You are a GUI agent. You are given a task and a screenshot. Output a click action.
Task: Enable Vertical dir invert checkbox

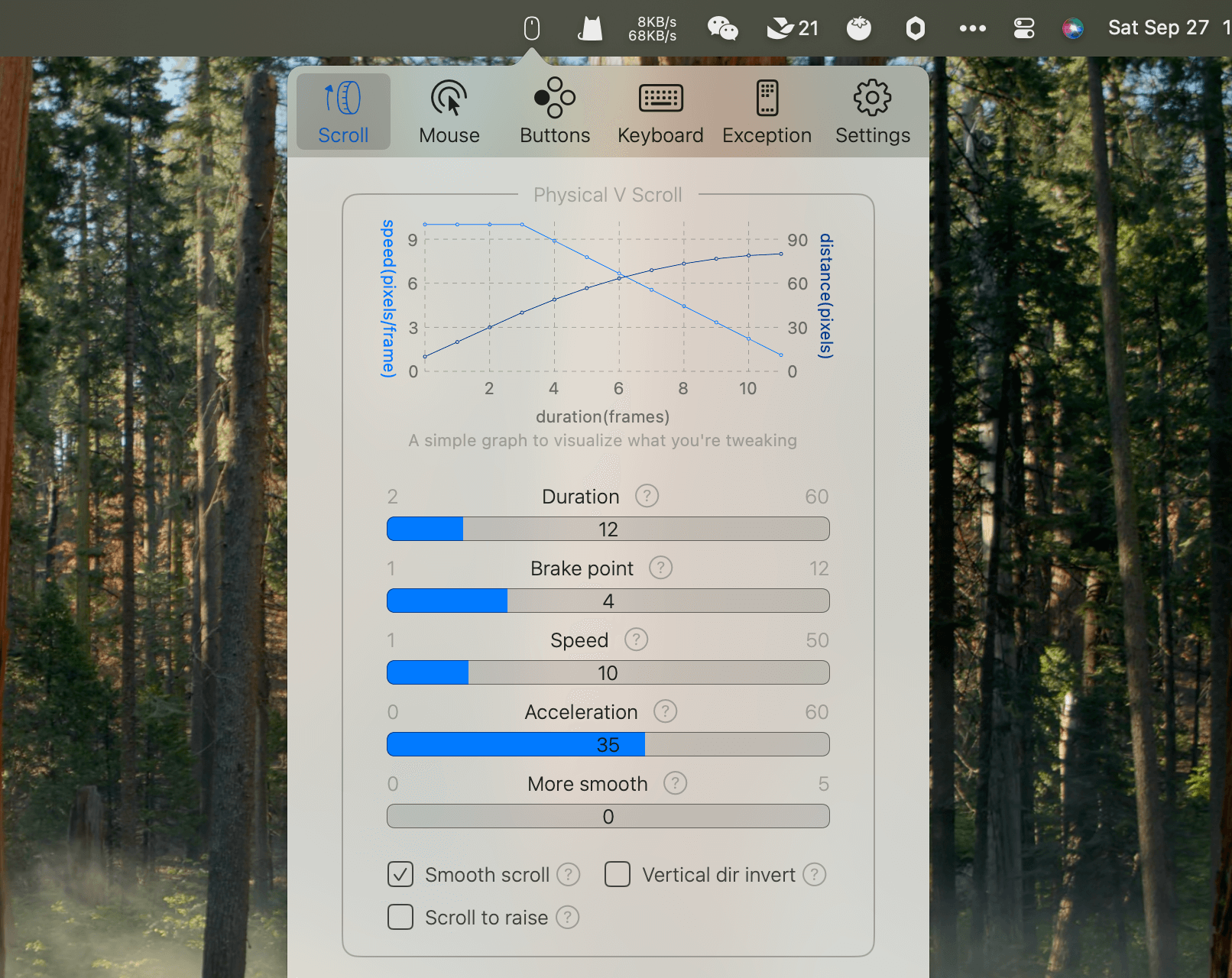(618, 874)
